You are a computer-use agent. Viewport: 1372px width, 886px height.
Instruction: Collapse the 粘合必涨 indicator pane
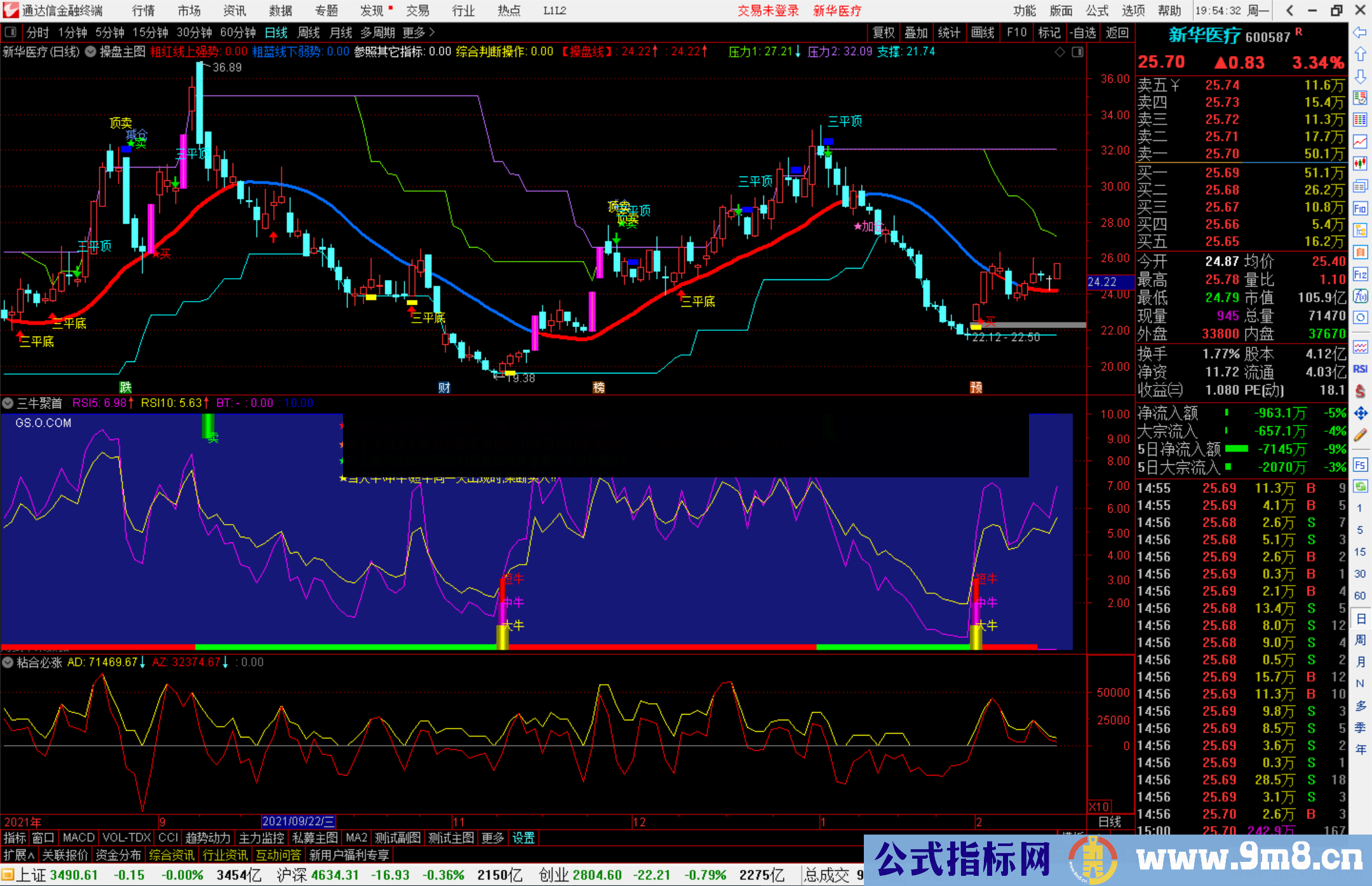click(x=8, y=662)
